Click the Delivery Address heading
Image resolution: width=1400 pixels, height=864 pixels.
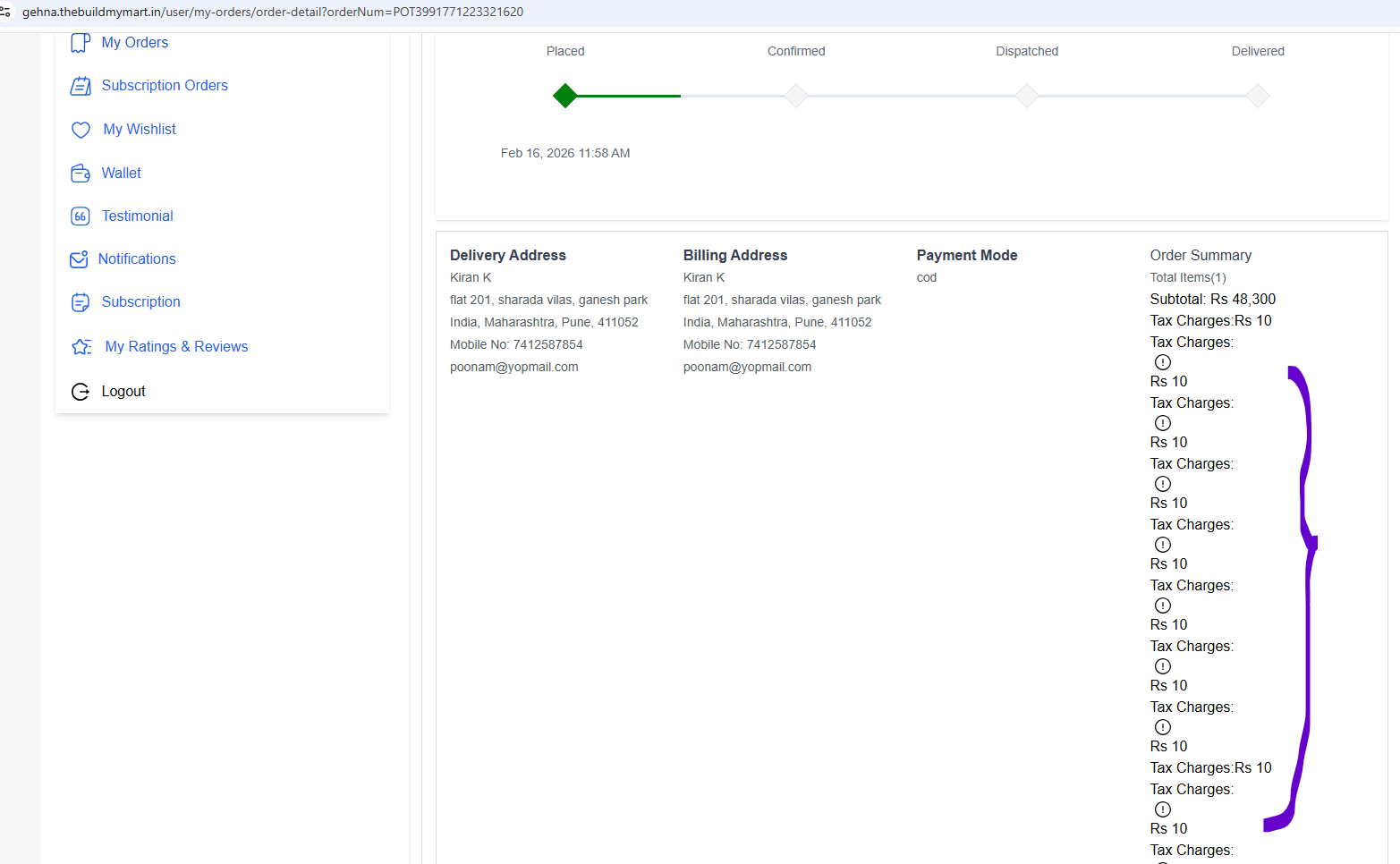[508, 256]
